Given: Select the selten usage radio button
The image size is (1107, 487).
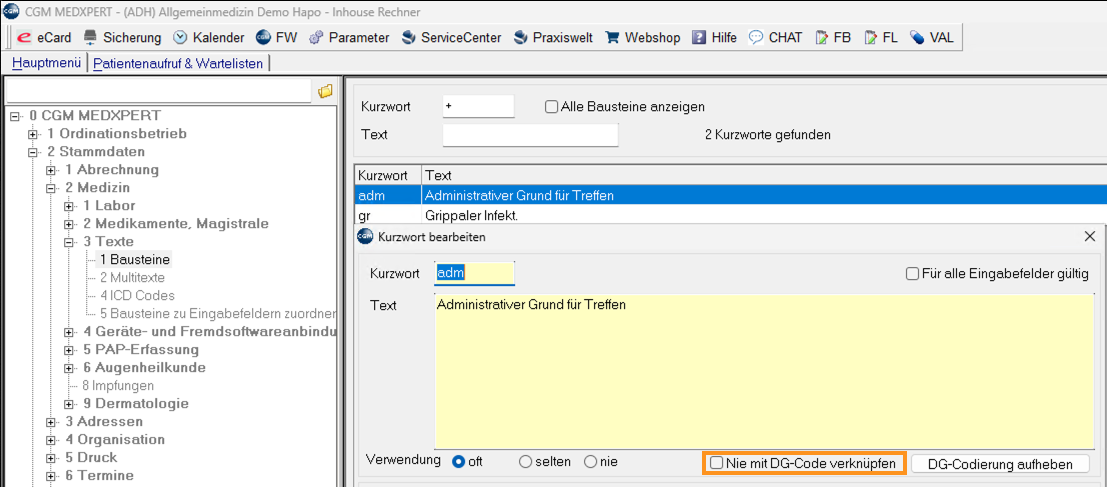Looking at the screenshot, I should coord(526,462).
